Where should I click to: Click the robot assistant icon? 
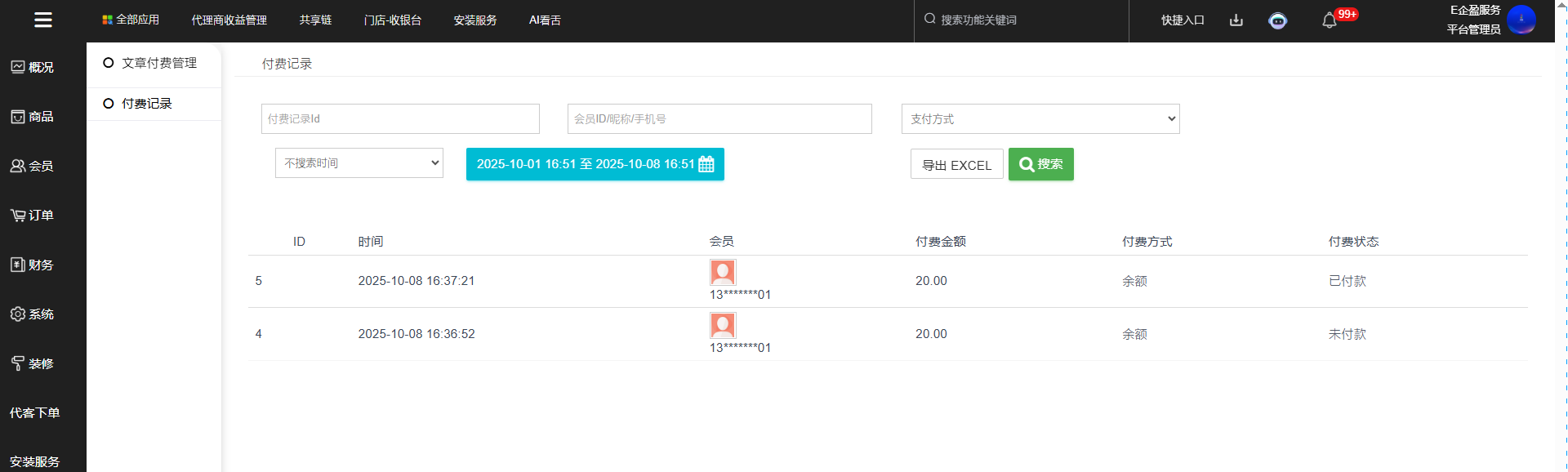[x=1277, y=20]
